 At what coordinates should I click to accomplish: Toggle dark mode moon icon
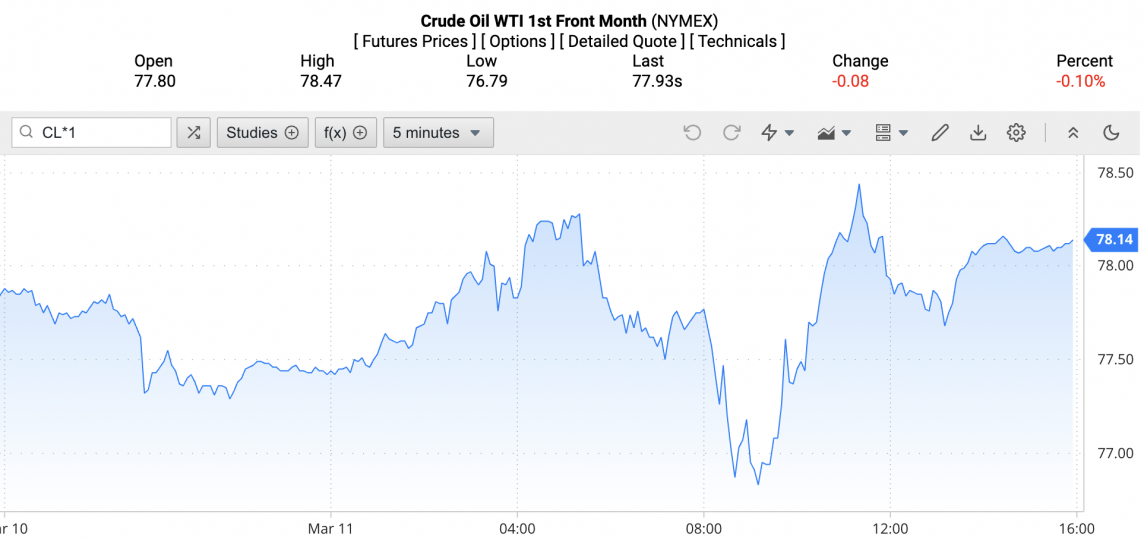(x=1111, y=133)
